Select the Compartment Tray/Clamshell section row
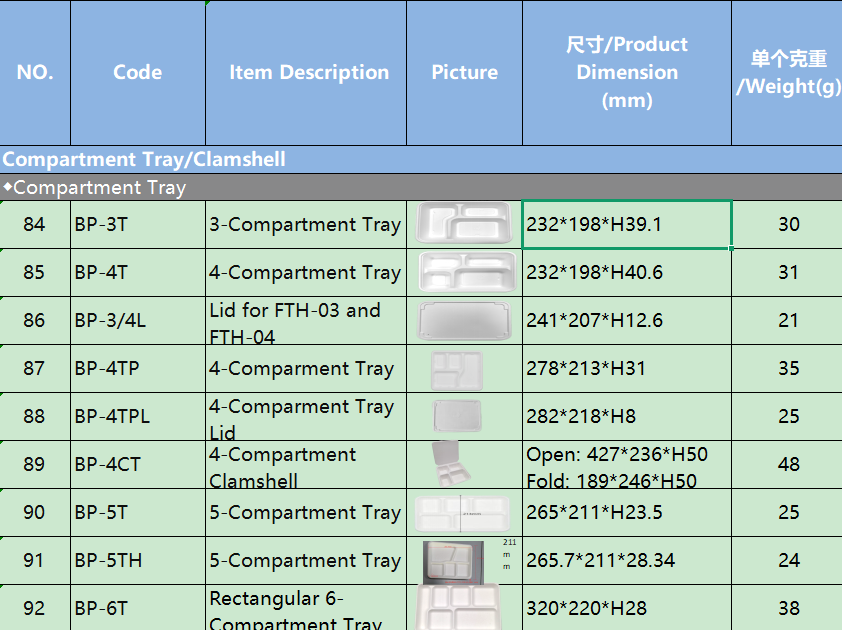Screen dimensions: 842x630 [x=420, y=160]
